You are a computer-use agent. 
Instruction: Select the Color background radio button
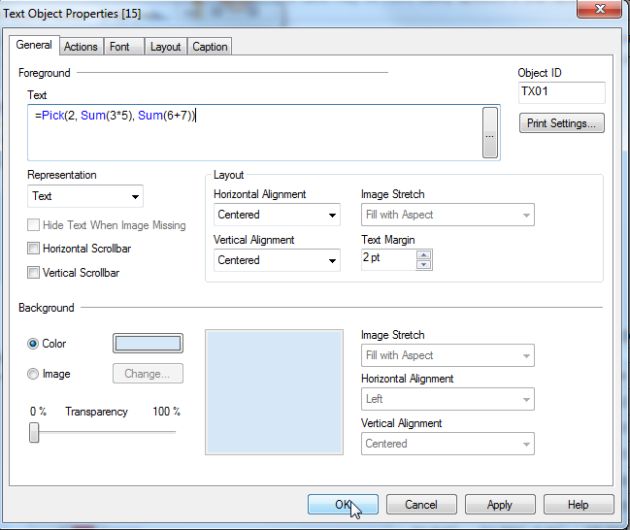click(33, 344)
